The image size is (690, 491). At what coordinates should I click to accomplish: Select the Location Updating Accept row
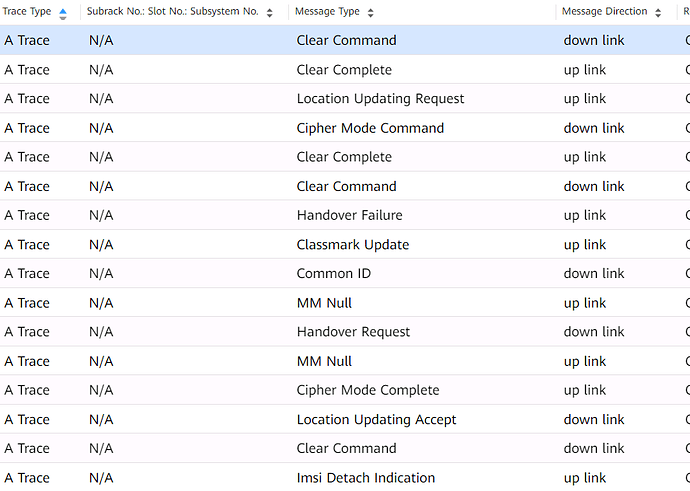coord(345,419)
